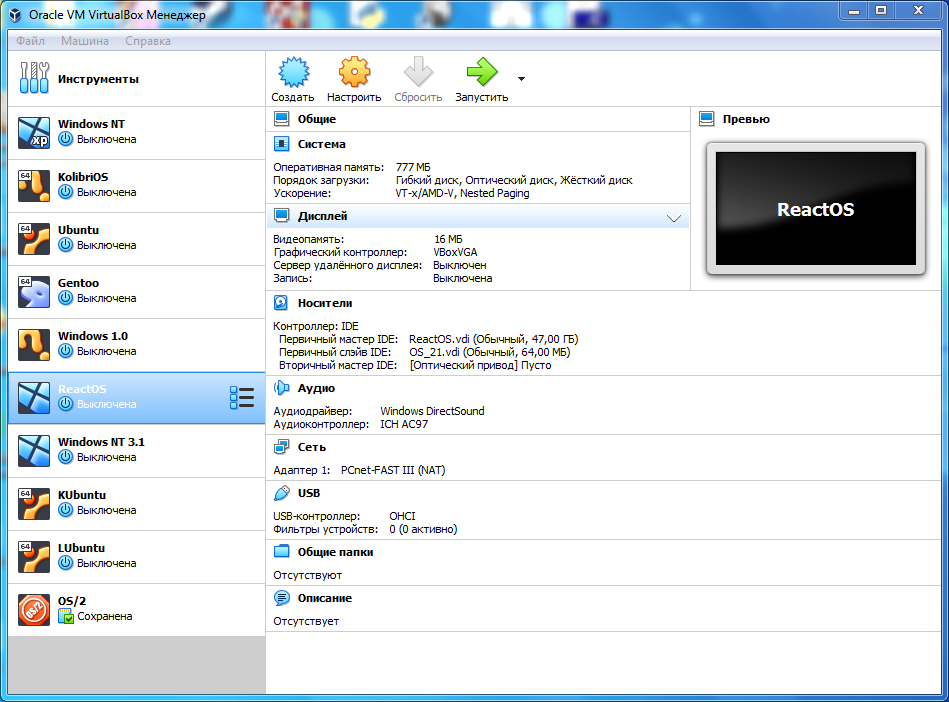
Task: Click the Создать (Create) starburst icon
Action: tap(294, 73)
